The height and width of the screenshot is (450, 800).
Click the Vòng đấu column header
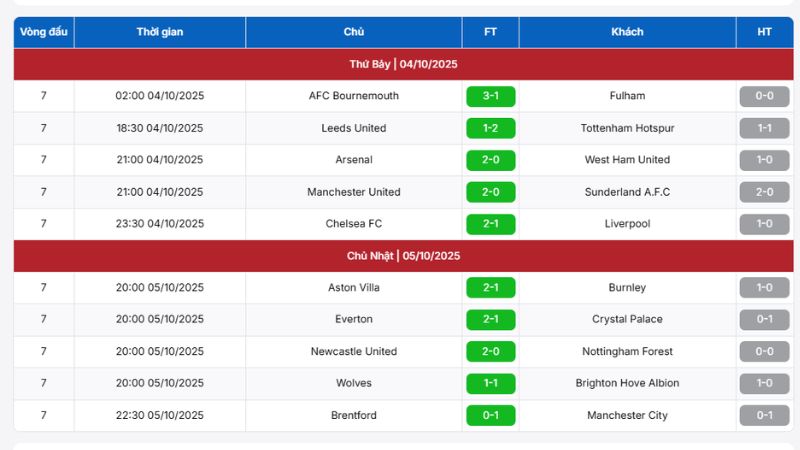click(x=43, y=32)
